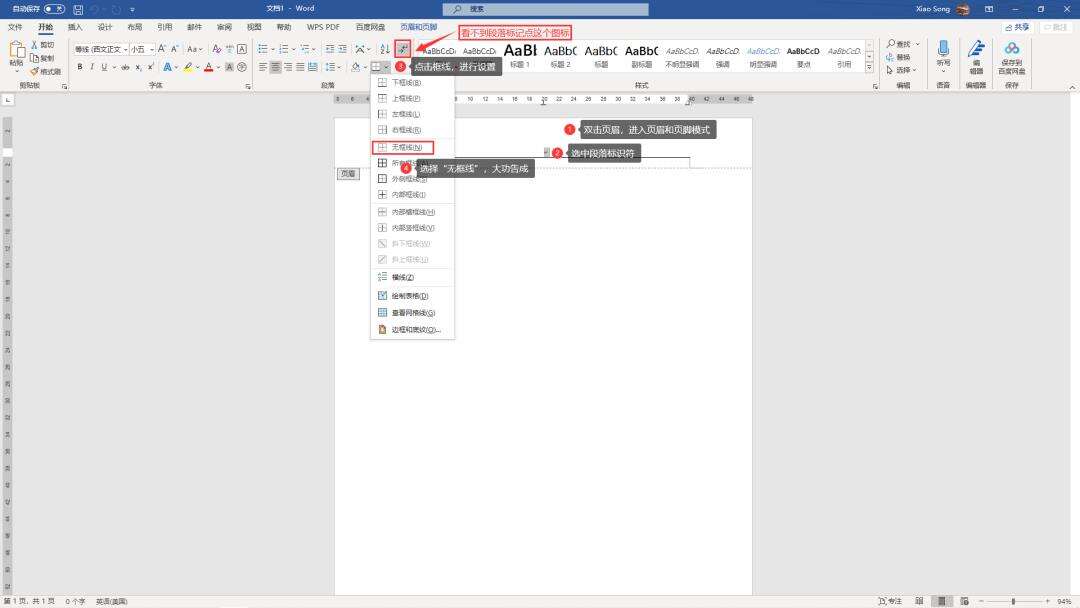1080x608 pixels.
Task: Click the Sort (A-Z) icon
Action: [x=385, y=49]
